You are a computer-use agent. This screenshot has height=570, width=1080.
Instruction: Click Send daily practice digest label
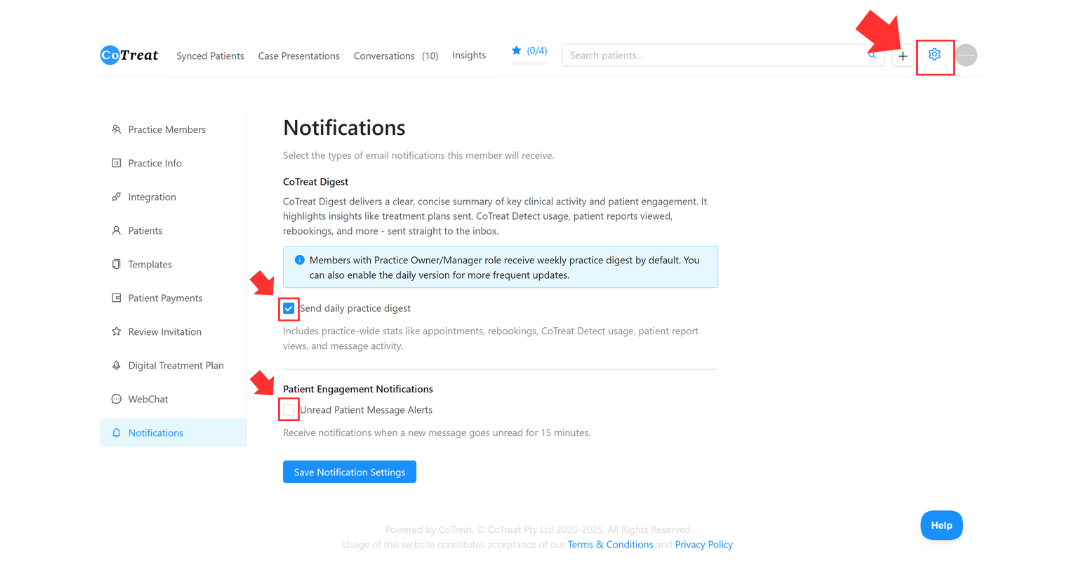click(x=355, y=308)
